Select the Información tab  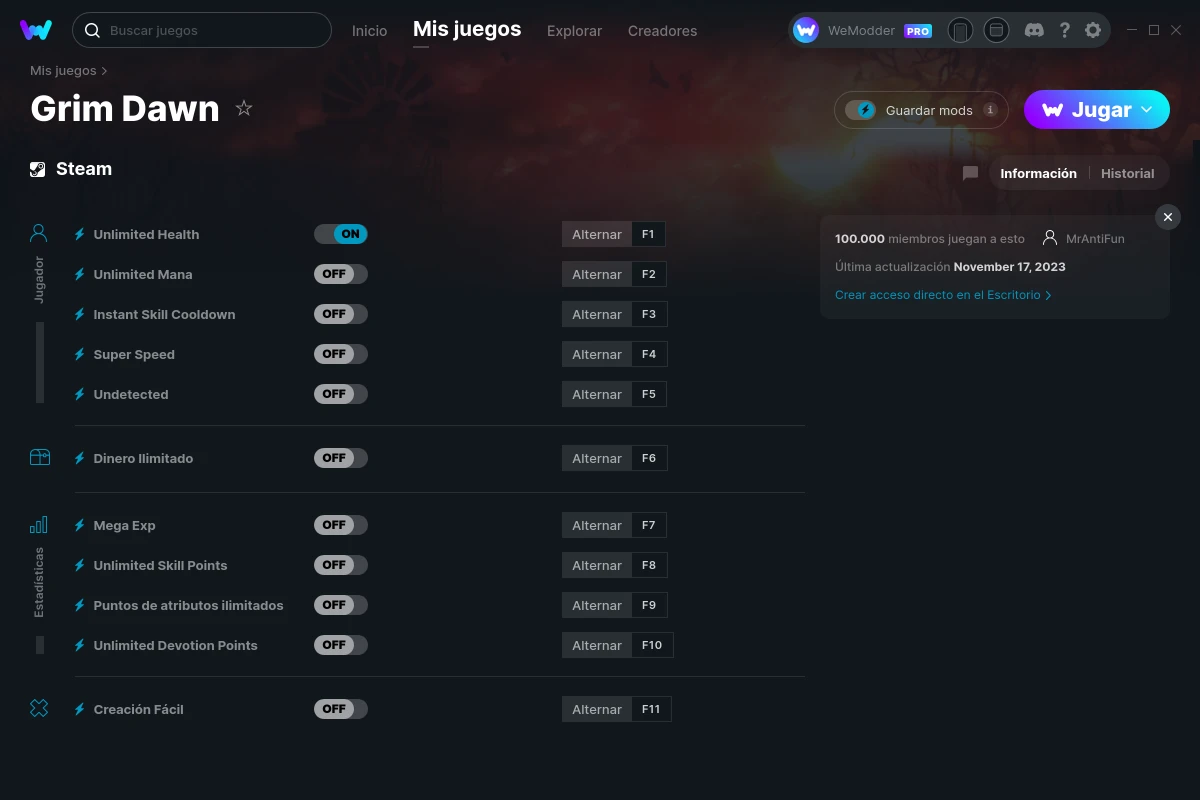(1038, 173)
